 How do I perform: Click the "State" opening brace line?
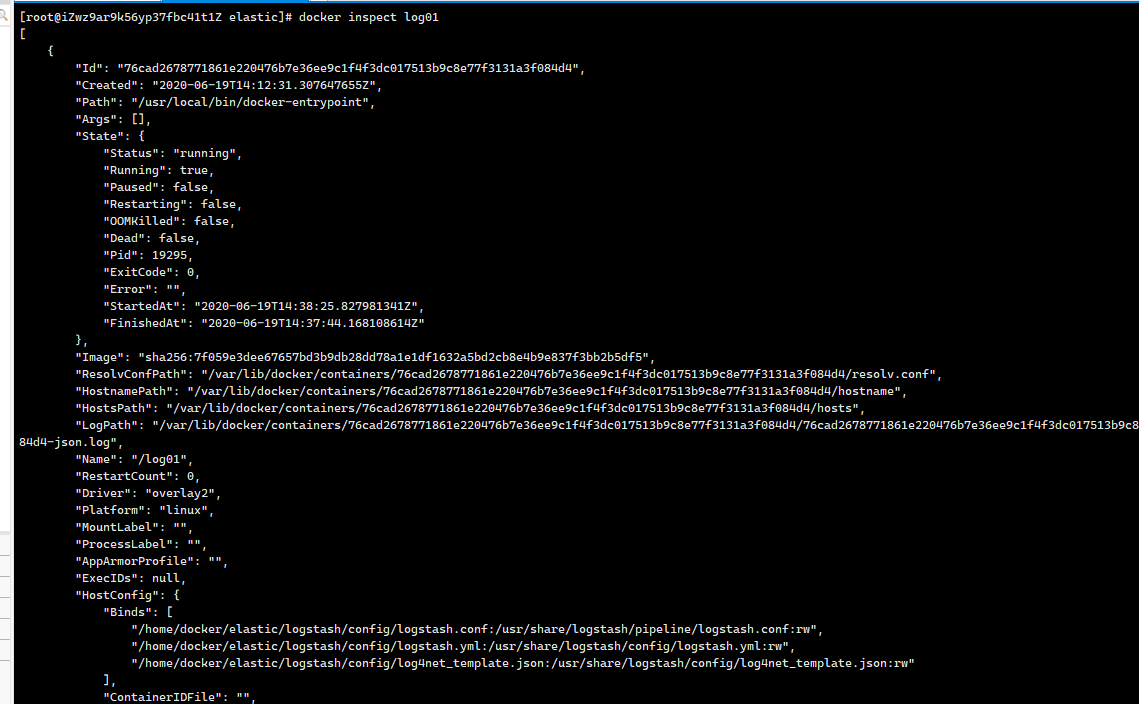coord(110,136)
